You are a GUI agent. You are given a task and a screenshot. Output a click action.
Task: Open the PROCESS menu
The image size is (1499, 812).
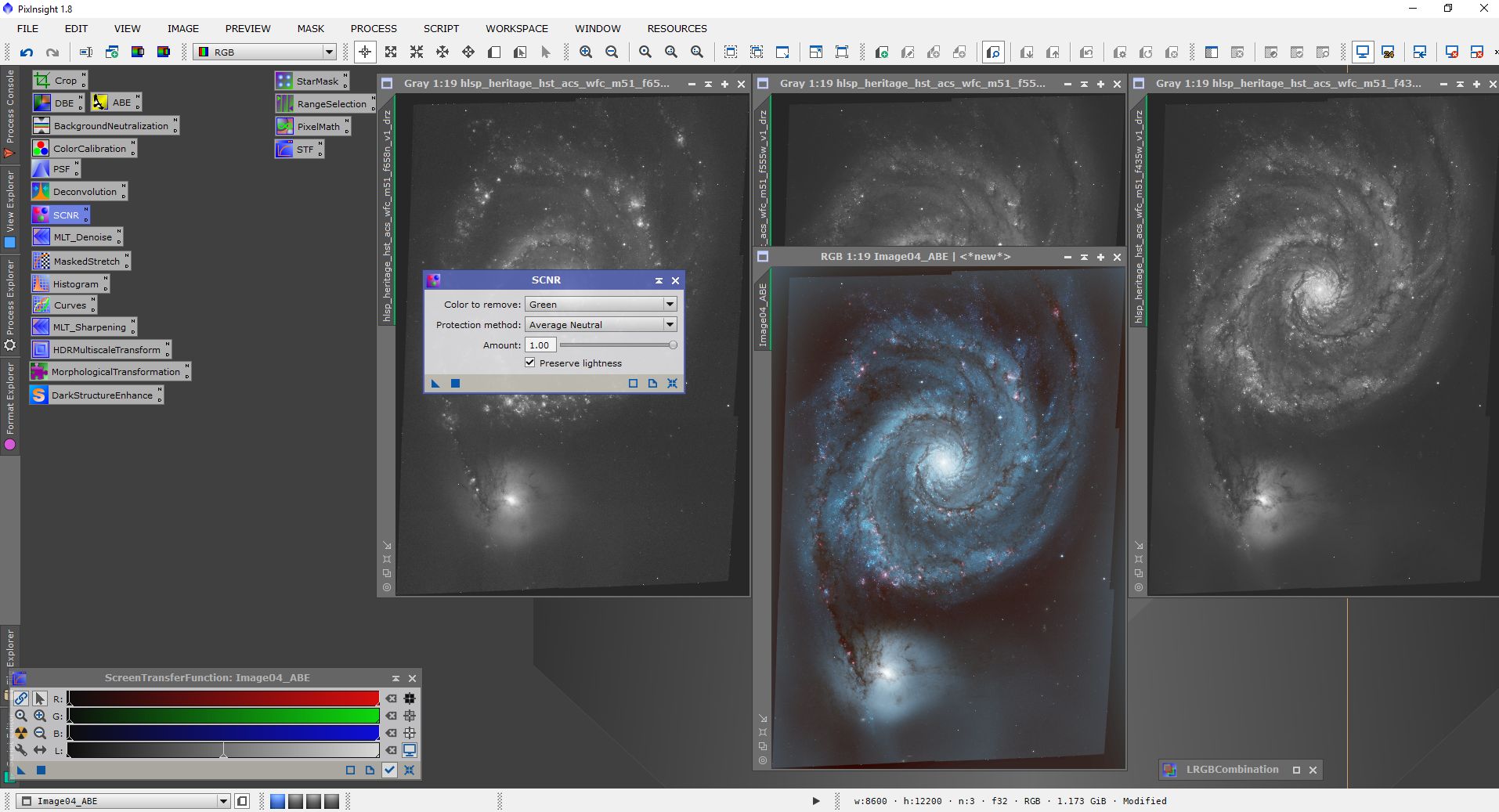pyautogui.click(x=374, y=29)
